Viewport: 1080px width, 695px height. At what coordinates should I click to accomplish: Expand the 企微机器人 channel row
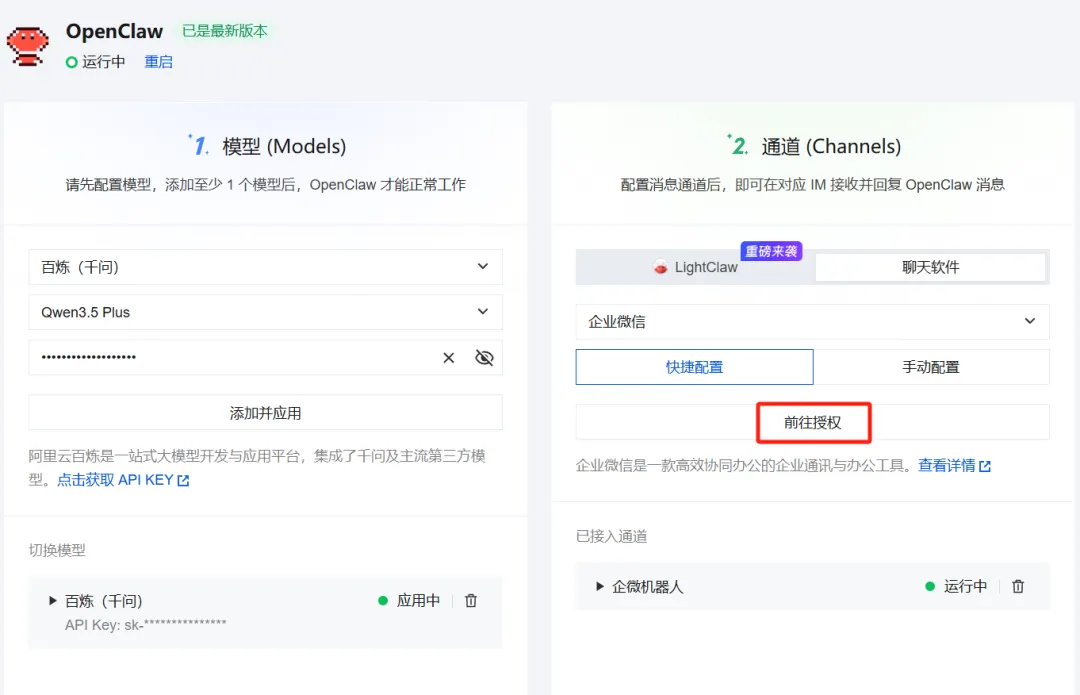[x=599, y=586]
